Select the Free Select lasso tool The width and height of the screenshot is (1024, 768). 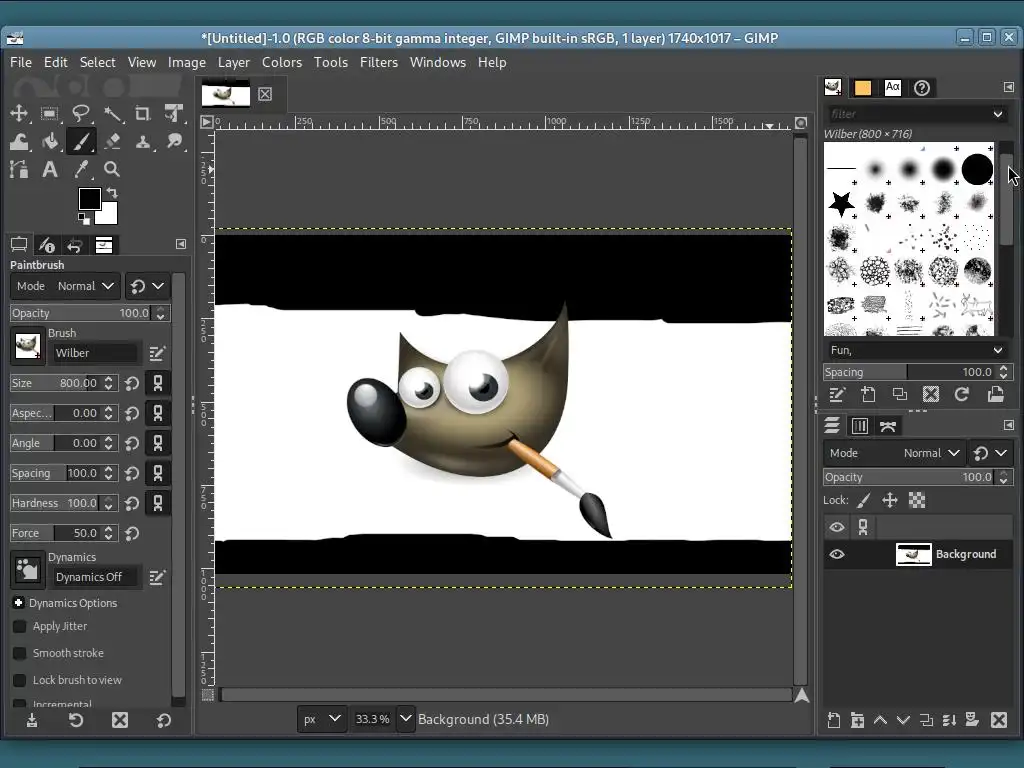81,113
